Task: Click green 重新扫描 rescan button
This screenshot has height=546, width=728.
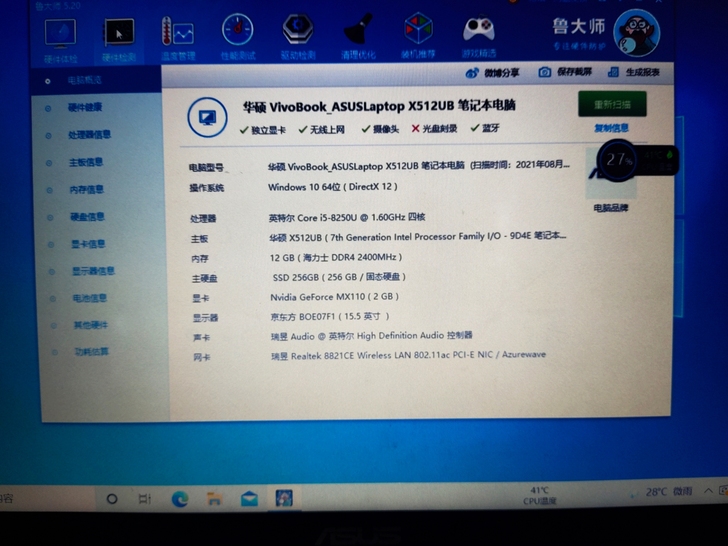Action: [612, 104]
